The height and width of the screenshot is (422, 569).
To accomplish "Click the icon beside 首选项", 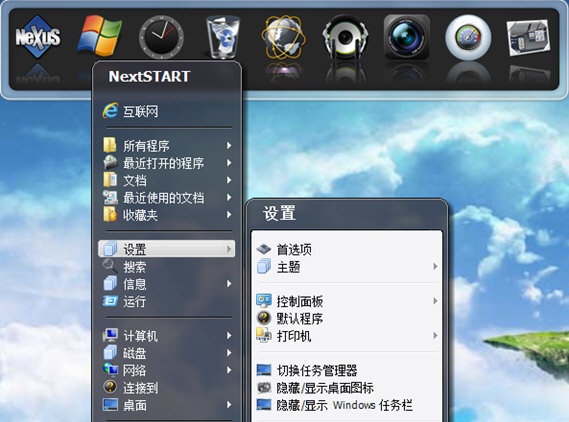I will pos(264,249).
